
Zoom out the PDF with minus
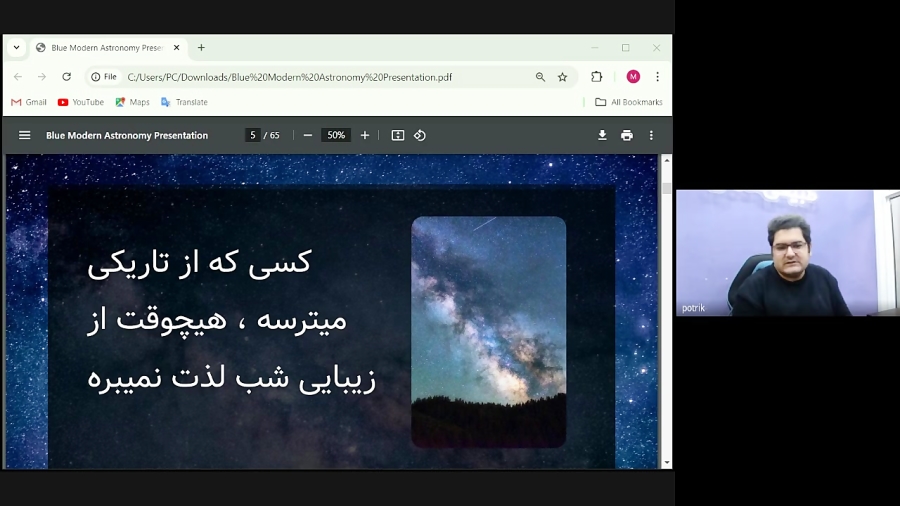tap(308, 135)
